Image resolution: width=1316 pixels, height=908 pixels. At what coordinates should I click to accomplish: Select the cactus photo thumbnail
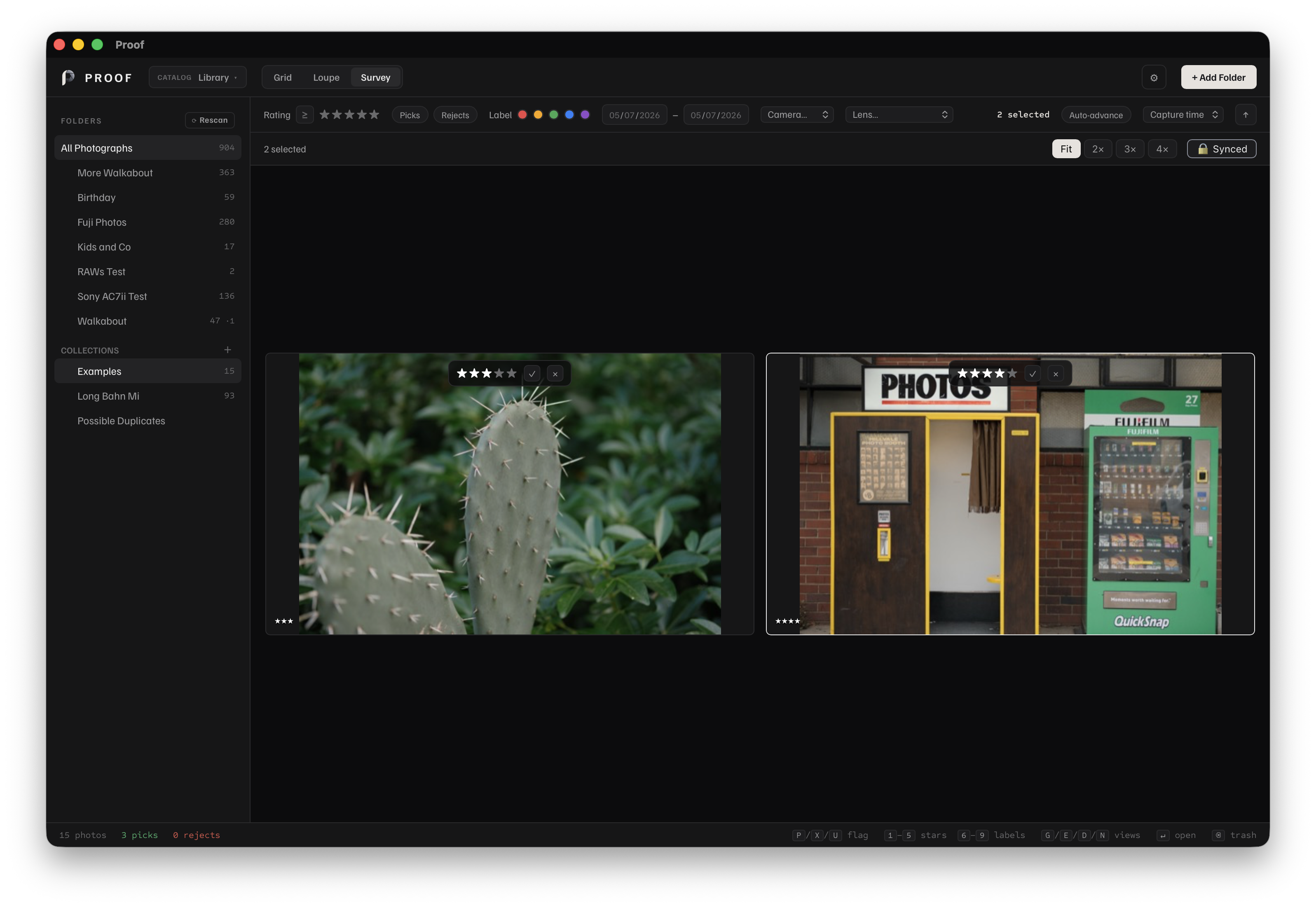point(510,494)
